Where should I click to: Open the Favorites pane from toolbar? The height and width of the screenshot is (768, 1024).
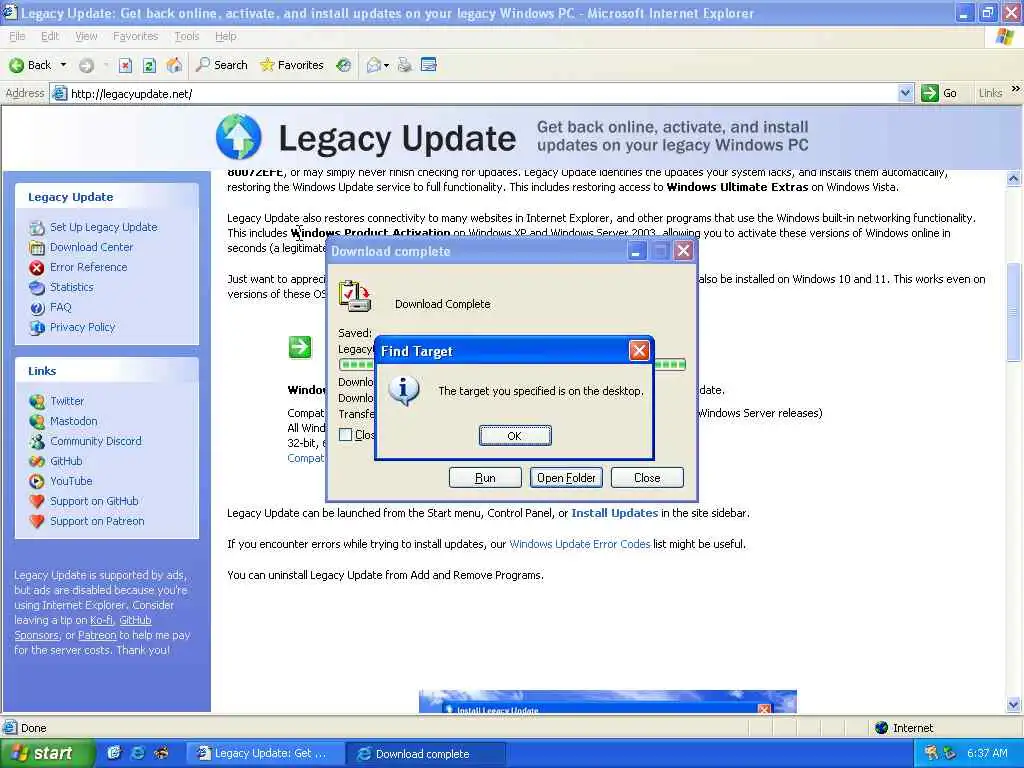292,65
